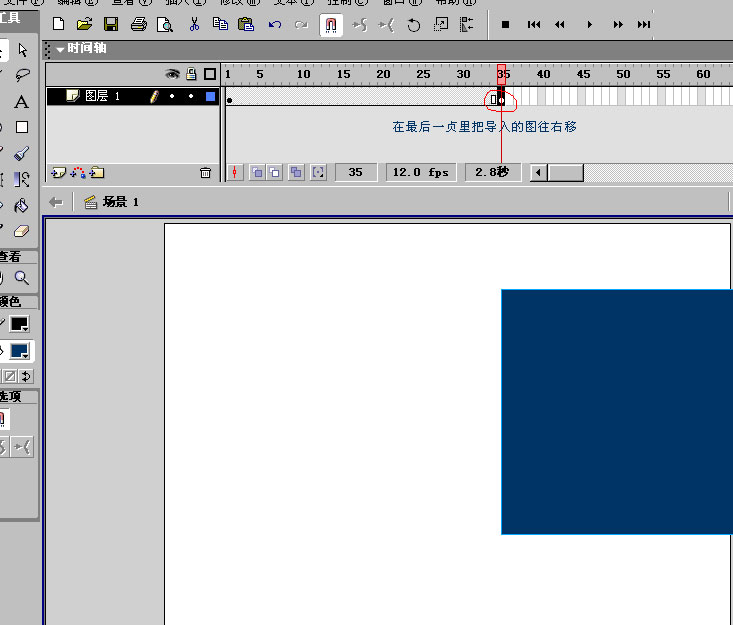This screenshot has height=625, width=733.
Task: Select keyframe at frame 1
Action: (230, 96)
